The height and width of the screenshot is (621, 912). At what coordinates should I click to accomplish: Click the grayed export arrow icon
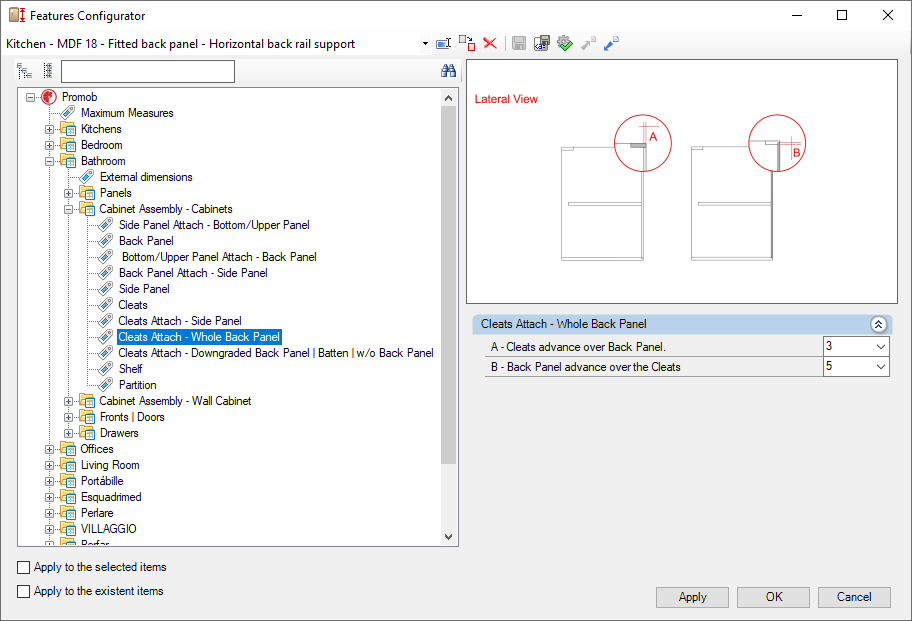[589, 43]
